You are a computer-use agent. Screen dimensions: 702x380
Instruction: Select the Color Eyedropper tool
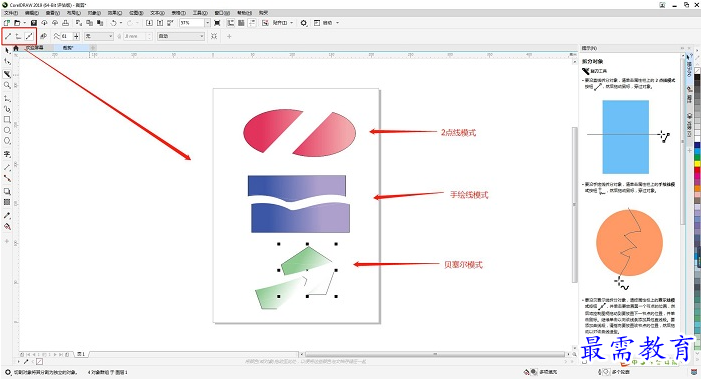pos(7,215)
